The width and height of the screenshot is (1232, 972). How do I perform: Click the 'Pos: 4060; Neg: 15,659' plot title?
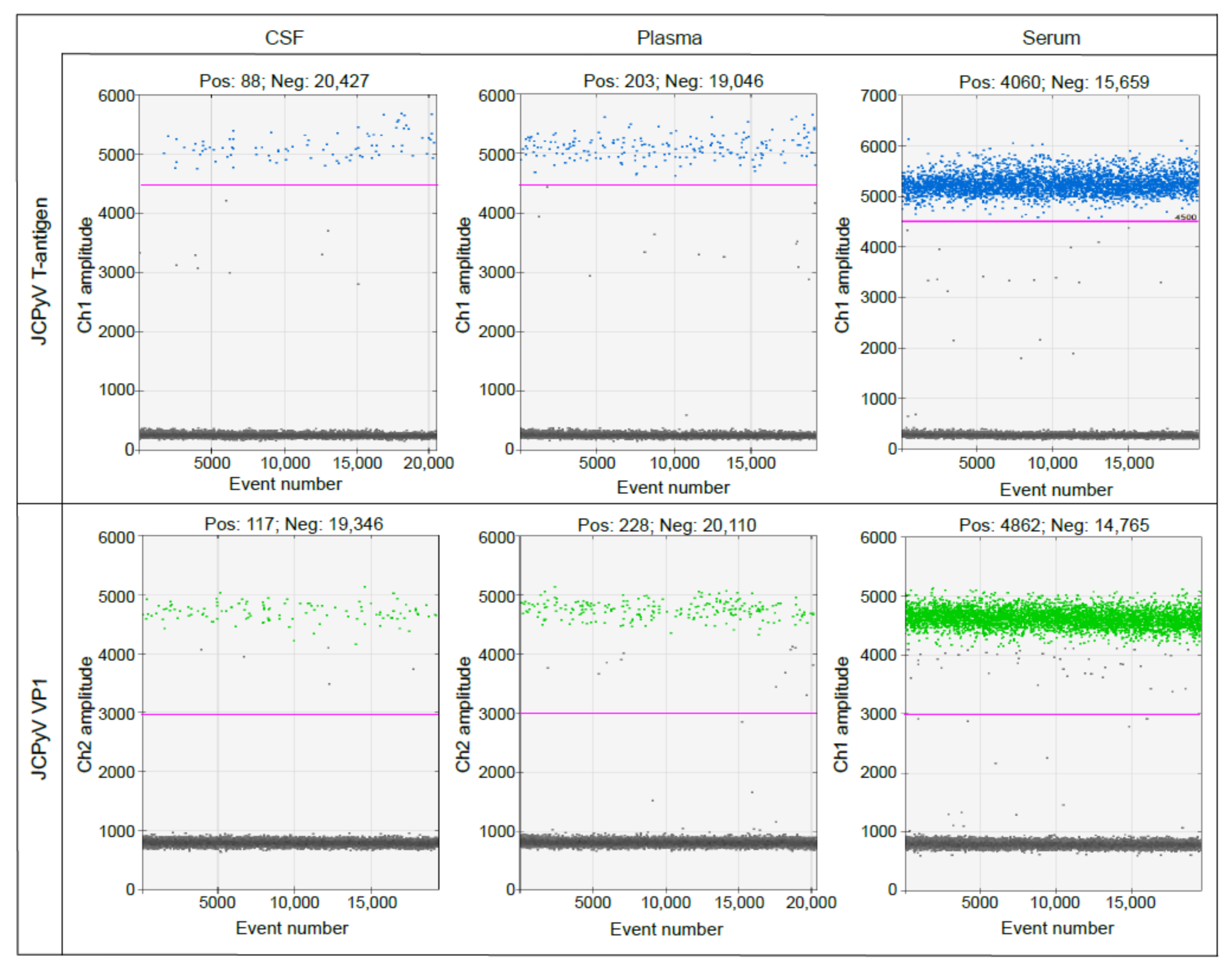click(1054, 82)
